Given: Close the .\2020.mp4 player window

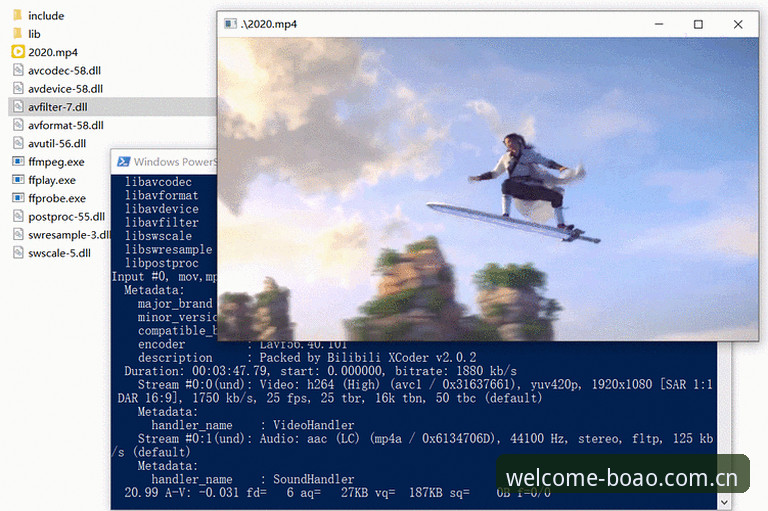Looking at the screenshot, I should coord(738,24).
